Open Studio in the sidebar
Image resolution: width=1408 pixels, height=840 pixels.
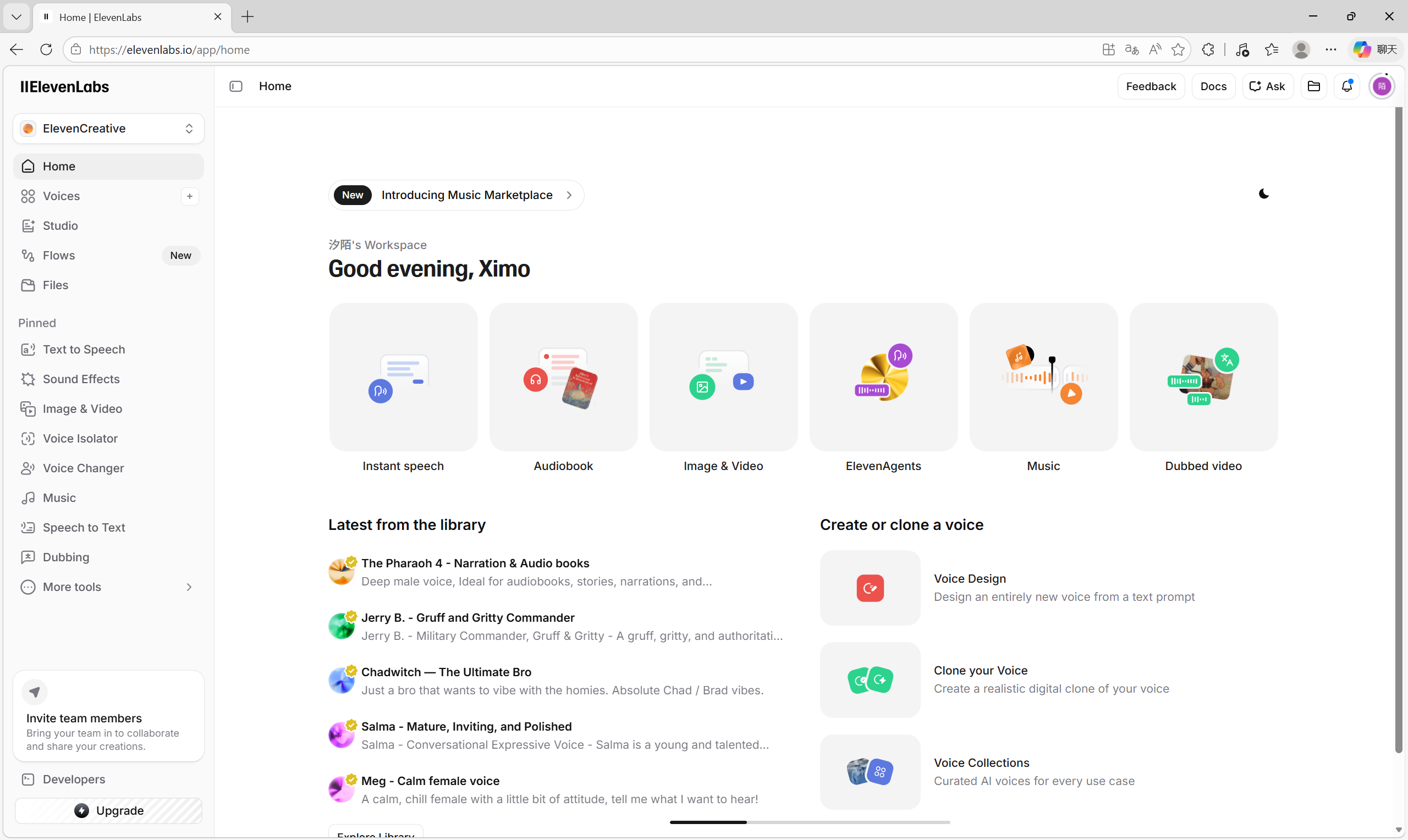point(108,226)
